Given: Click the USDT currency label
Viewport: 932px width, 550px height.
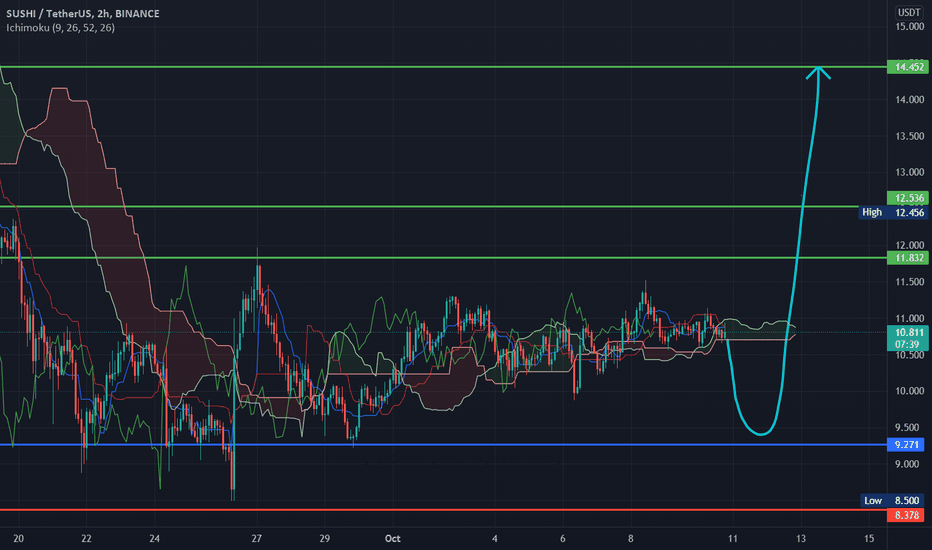Looking at the screenshot, I should (x=908, y=12).
